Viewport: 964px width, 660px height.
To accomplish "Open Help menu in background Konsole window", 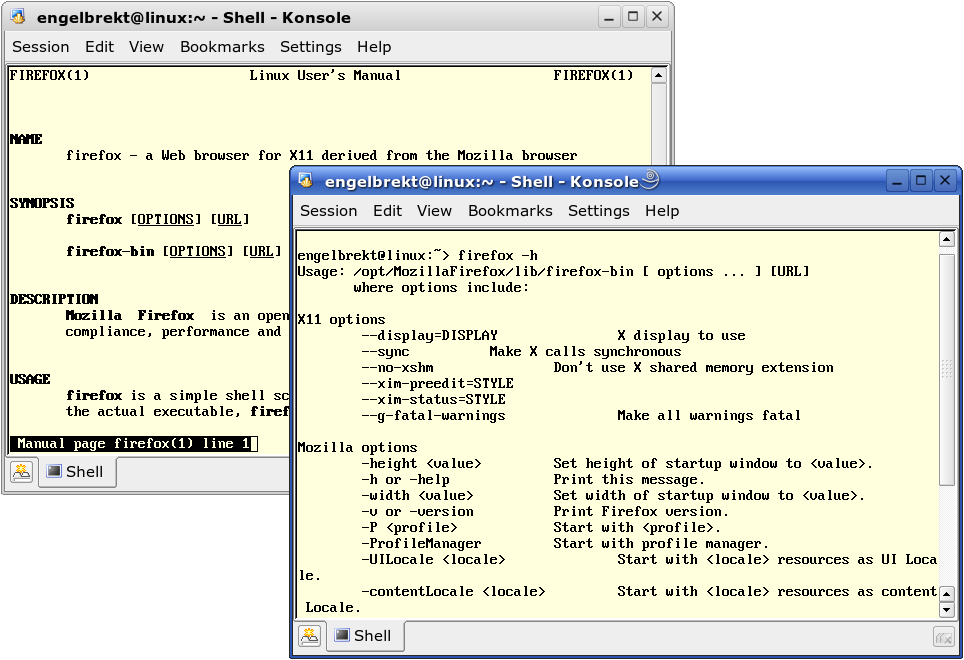I will (x=374, y=47).
